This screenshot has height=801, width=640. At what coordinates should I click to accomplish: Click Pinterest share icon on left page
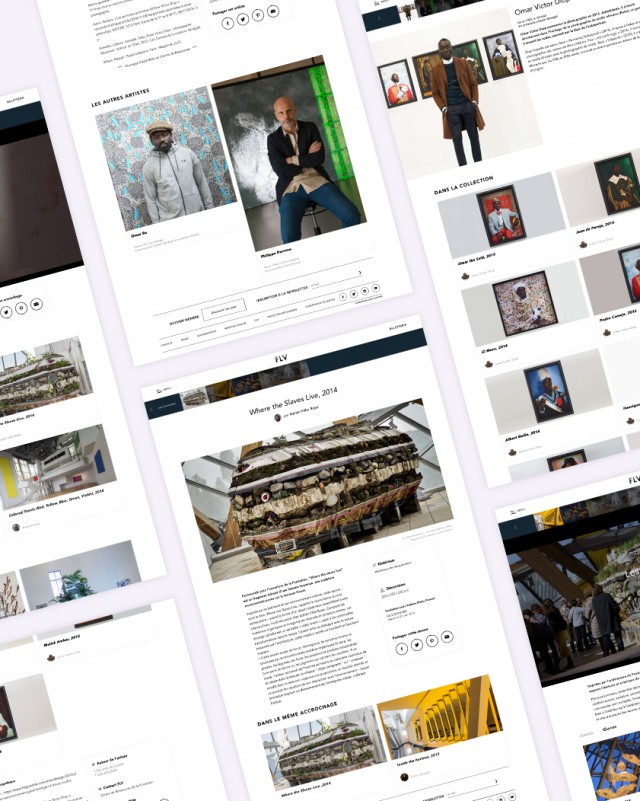coord(21,308)
